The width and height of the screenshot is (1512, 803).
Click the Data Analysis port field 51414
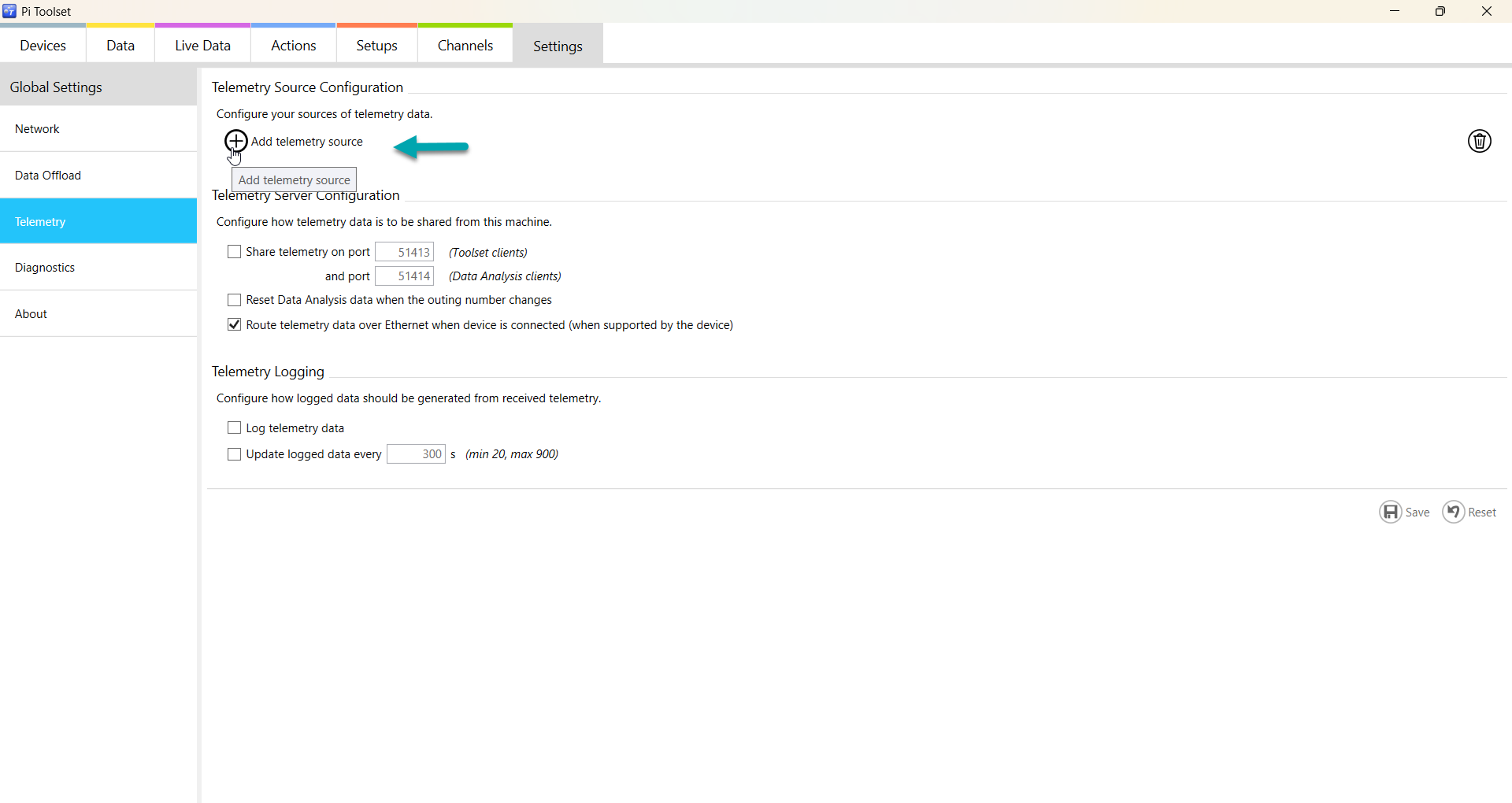pos(404,276)
